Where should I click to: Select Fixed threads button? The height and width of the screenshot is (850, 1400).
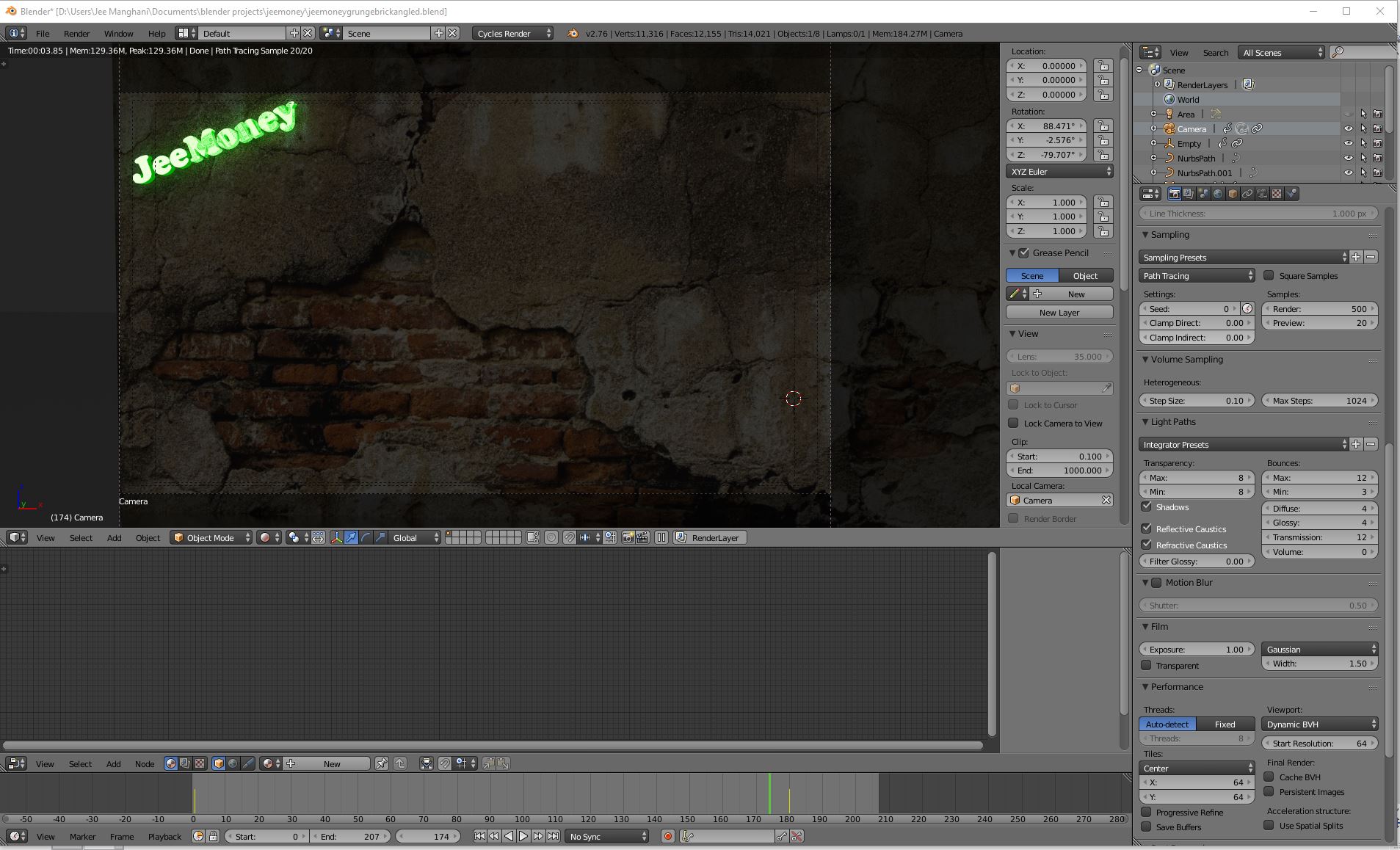tap(1225, 724)
